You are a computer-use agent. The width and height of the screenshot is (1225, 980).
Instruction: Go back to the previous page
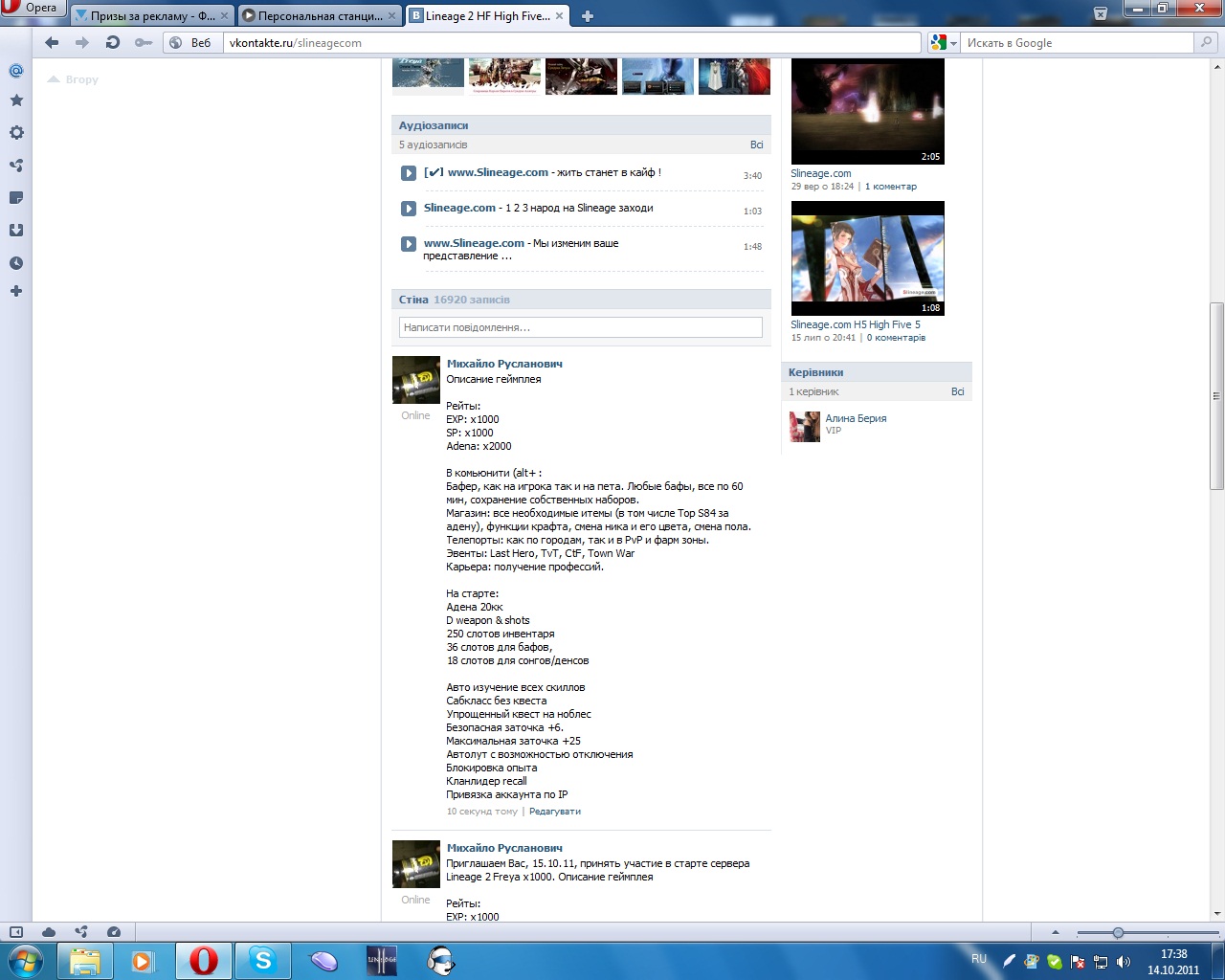pyautogui.click(x=52, y=42)
